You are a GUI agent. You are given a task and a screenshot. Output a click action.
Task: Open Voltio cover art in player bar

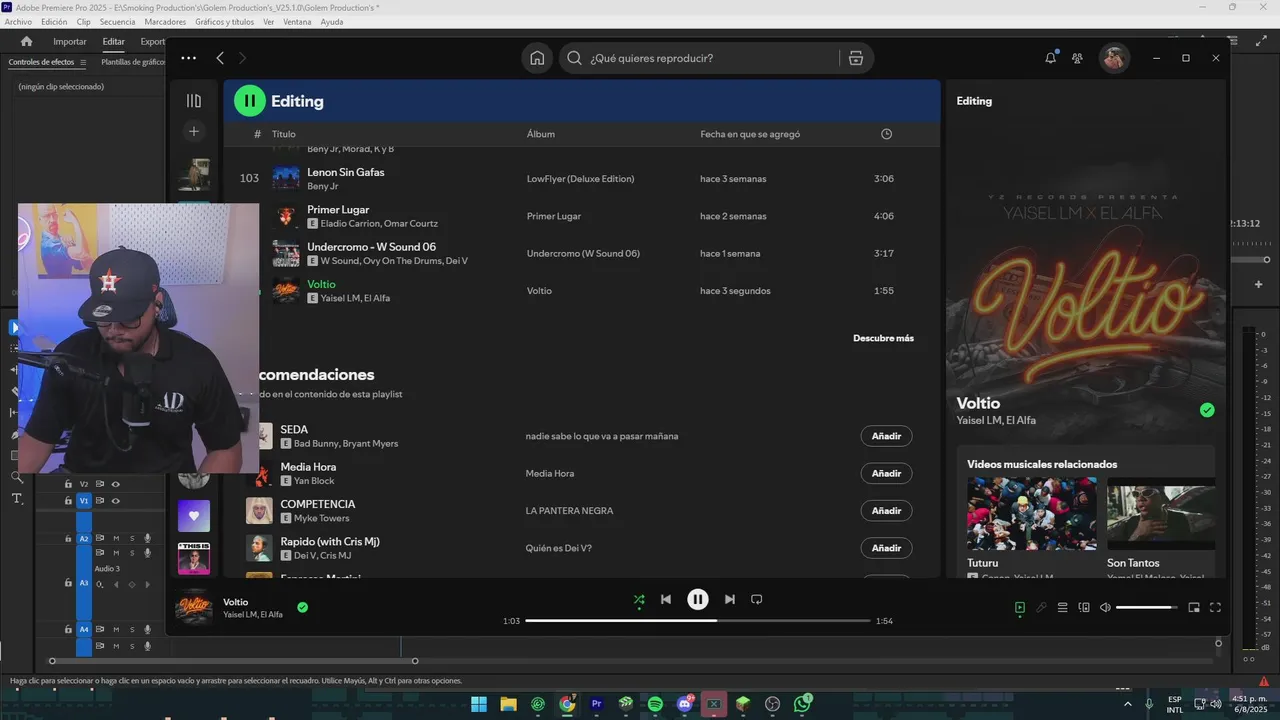[x=194, y=607]
